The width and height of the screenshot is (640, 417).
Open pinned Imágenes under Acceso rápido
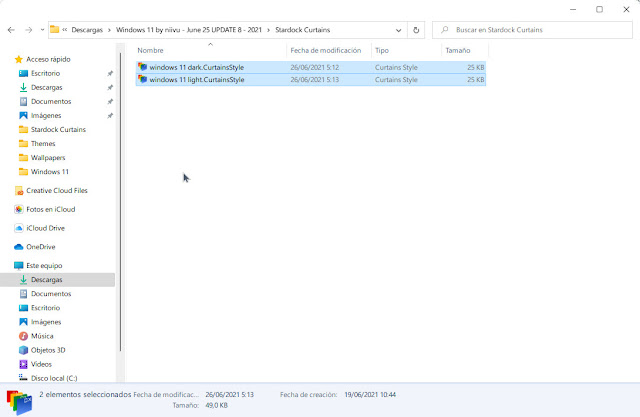pos(46,115)
